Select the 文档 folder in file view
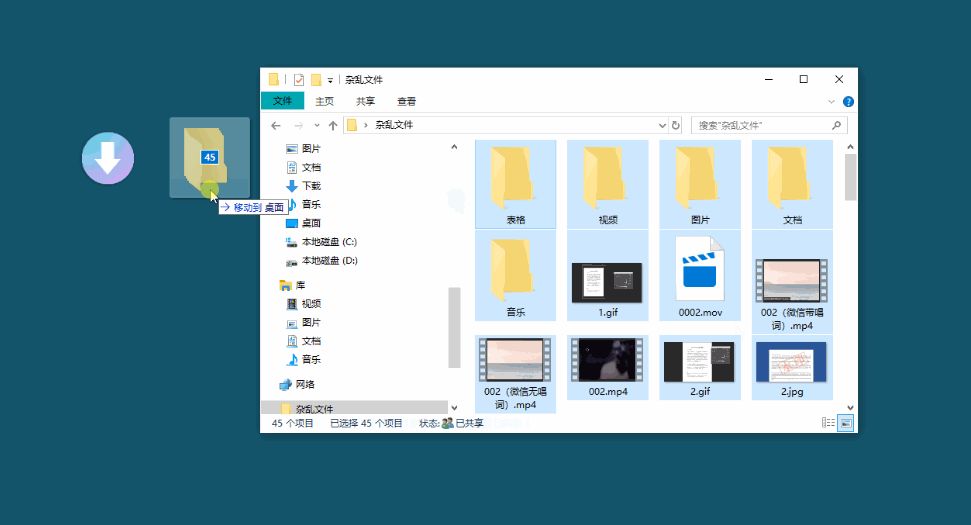This screenshot has height=525, width=971. tap(792, 184)
